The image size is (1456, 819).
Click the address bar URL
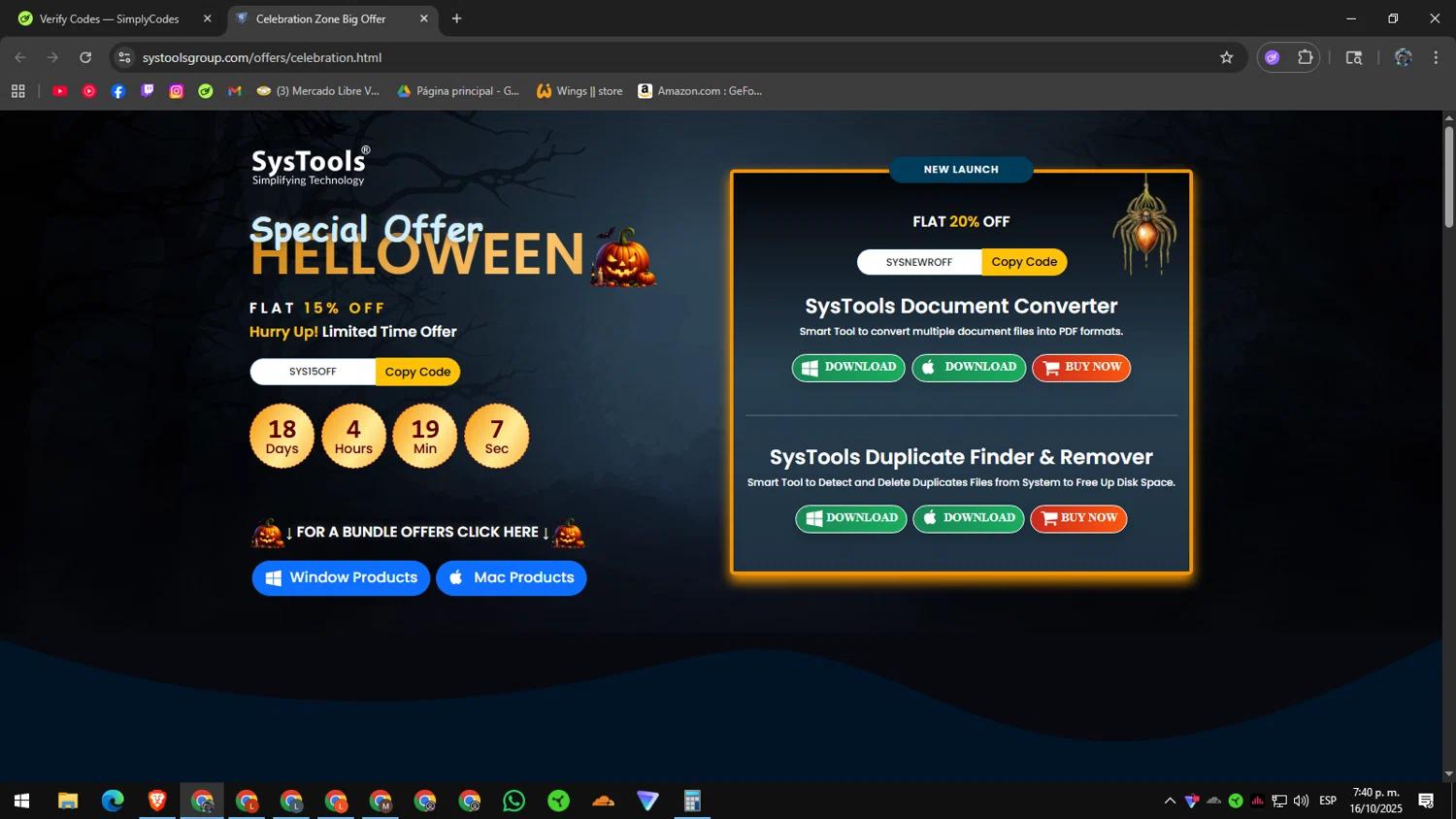[x=262, y=58]
